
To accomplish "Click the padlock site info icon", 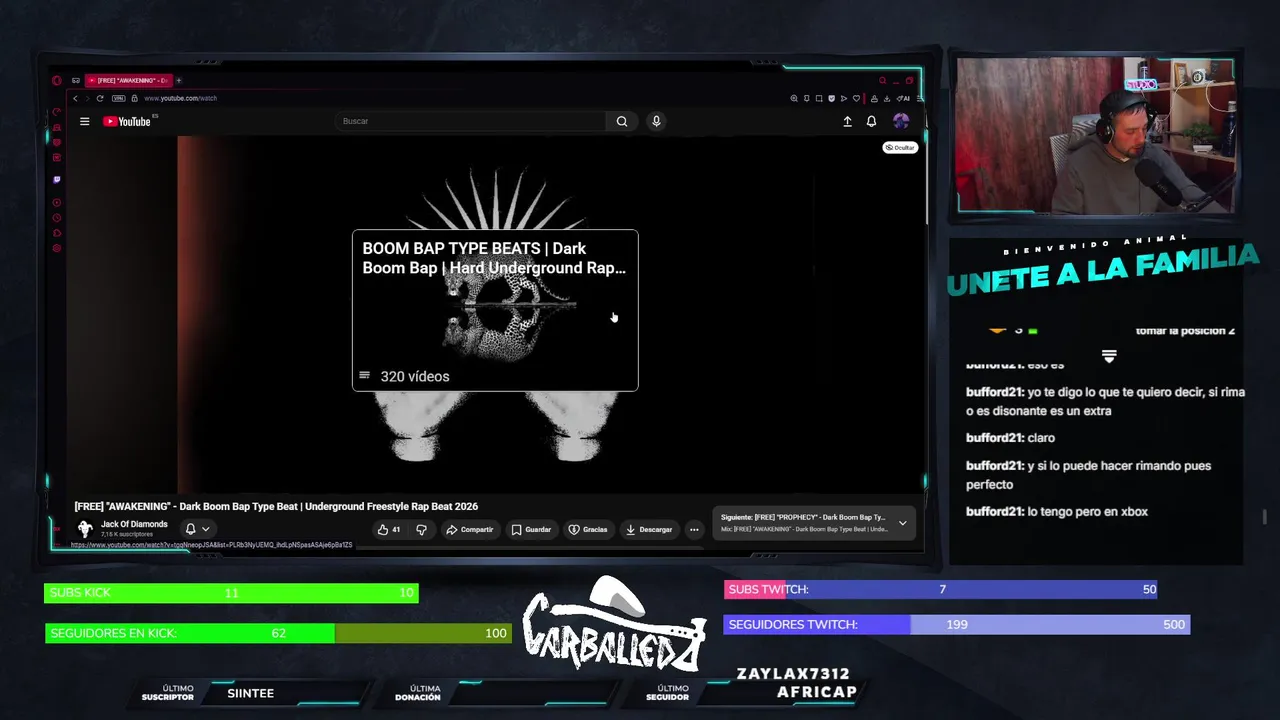I will 134,98.
